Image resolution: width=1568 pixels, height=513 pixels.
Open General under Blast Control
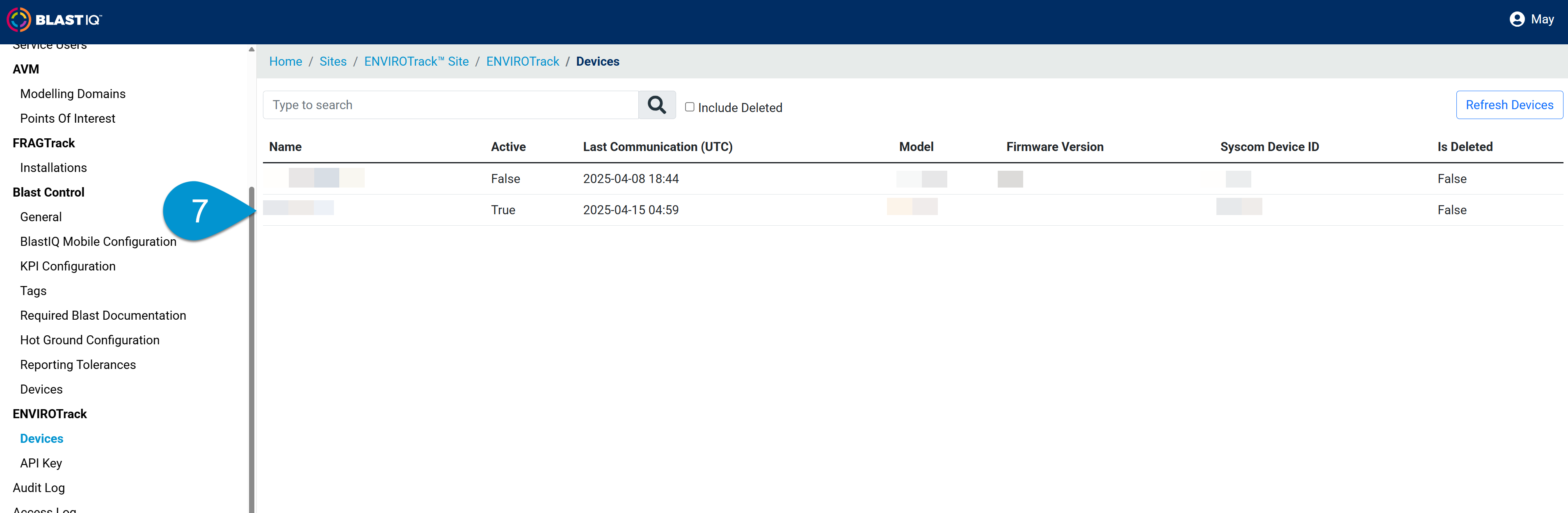click(x=41, y=217)
